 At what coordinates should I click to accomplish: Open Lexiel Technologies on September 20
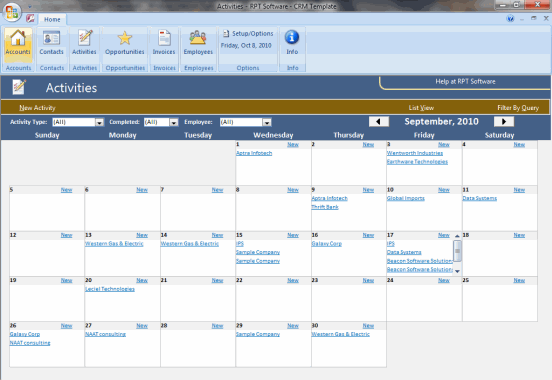click(x=110, y=289)
